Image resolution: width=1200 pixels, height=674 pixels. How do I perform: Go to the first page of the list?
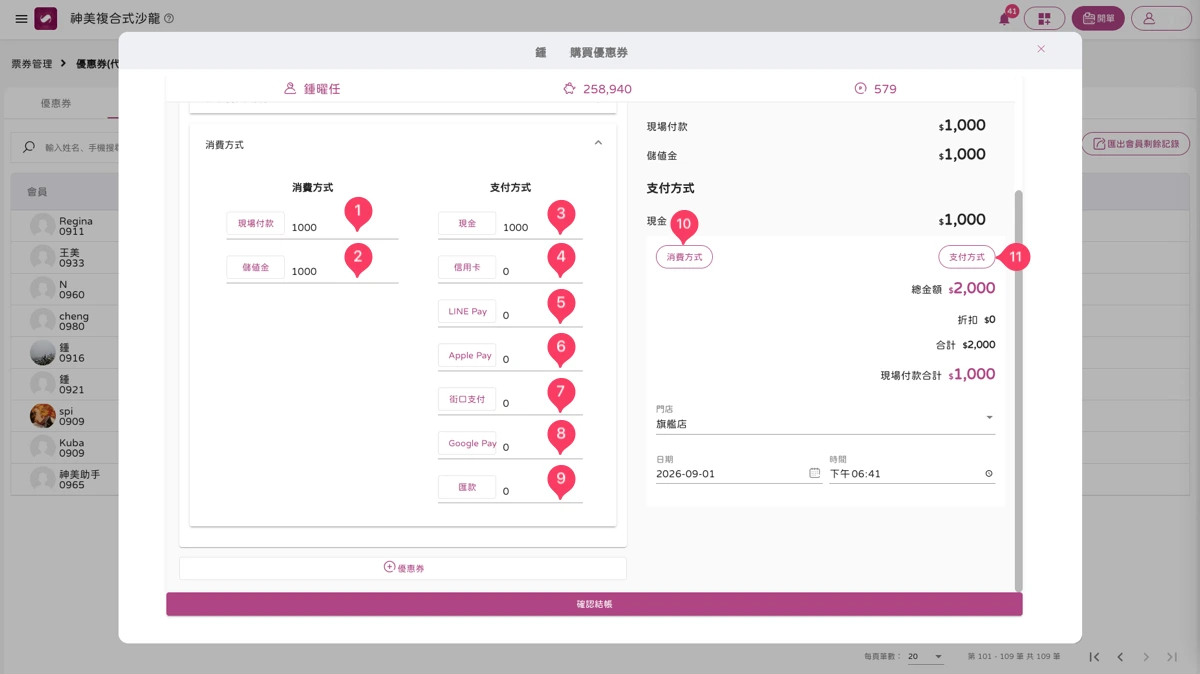click(x=1095, y=657)
